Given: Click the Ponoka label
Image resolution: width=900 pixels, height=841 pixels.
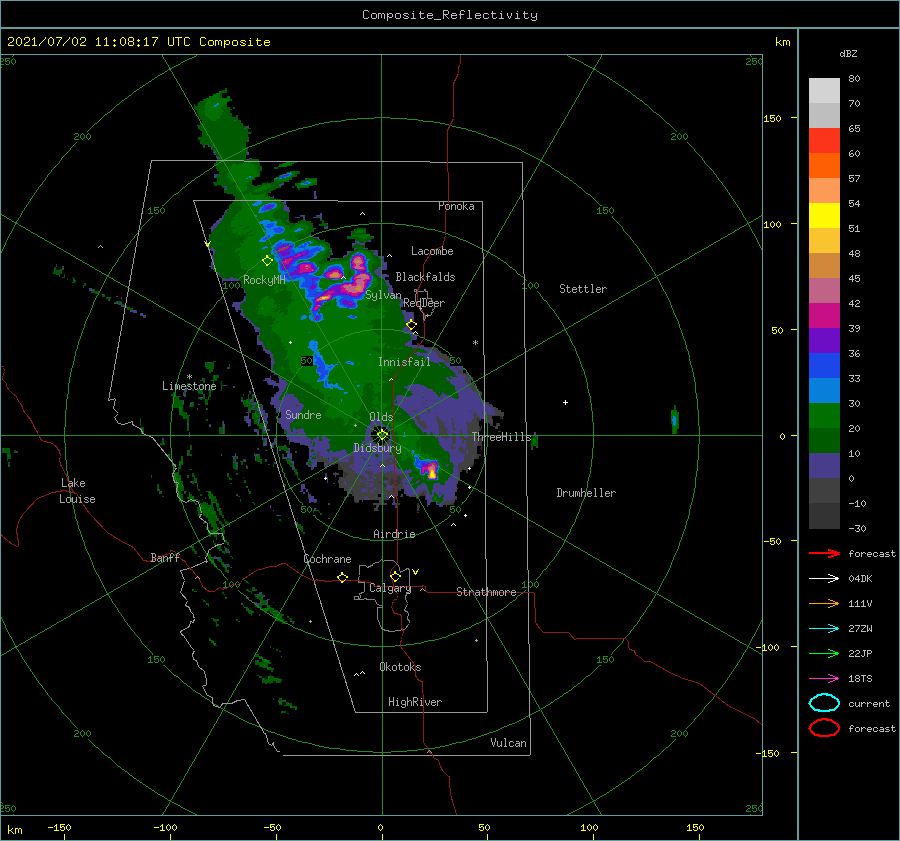Looking at the screenshot, I should [456, 206].
